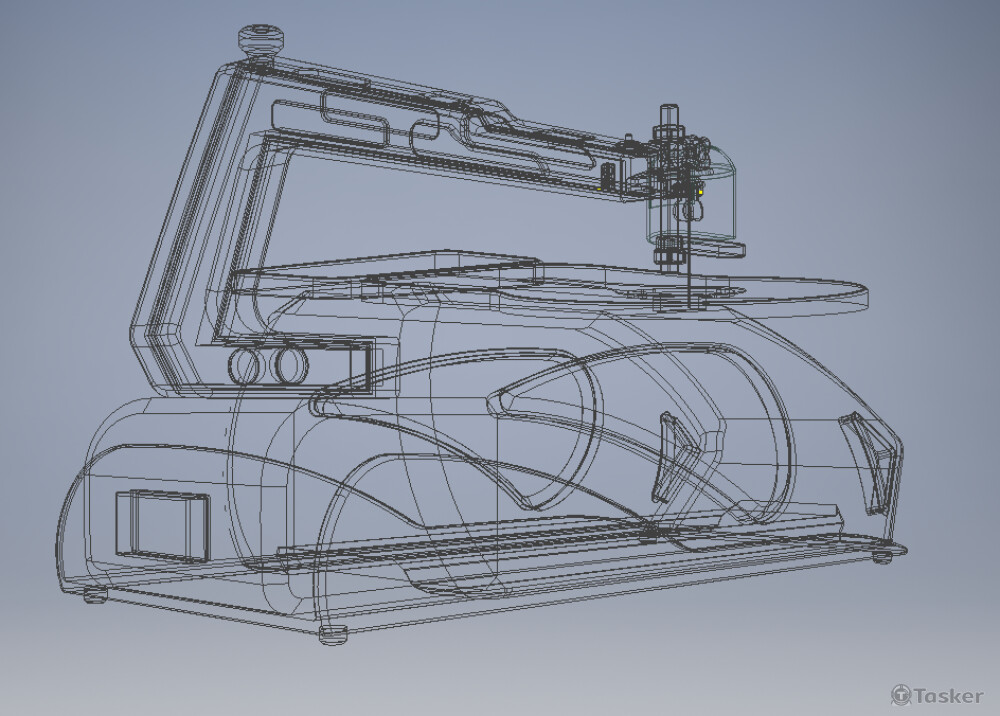Click the Tasker watermark text

pos(947,696)
